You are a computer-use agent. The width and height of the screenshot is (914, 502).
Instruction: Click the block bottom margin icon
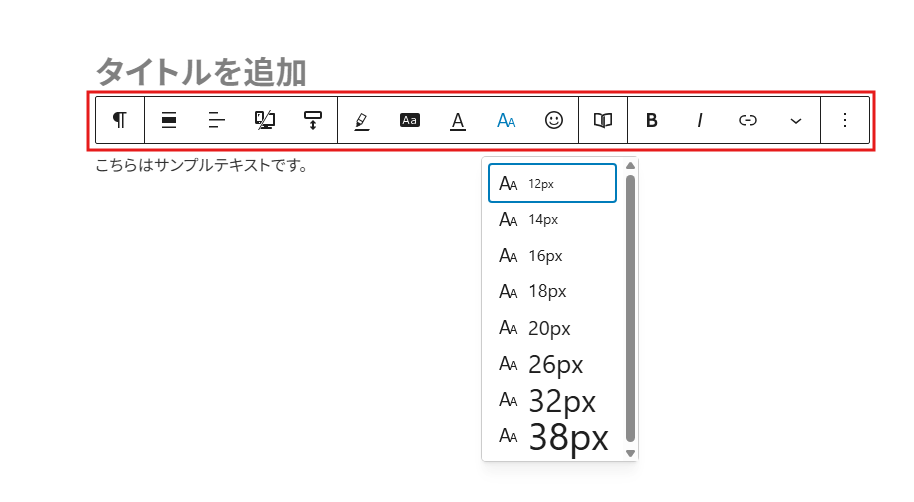[313, 120]
